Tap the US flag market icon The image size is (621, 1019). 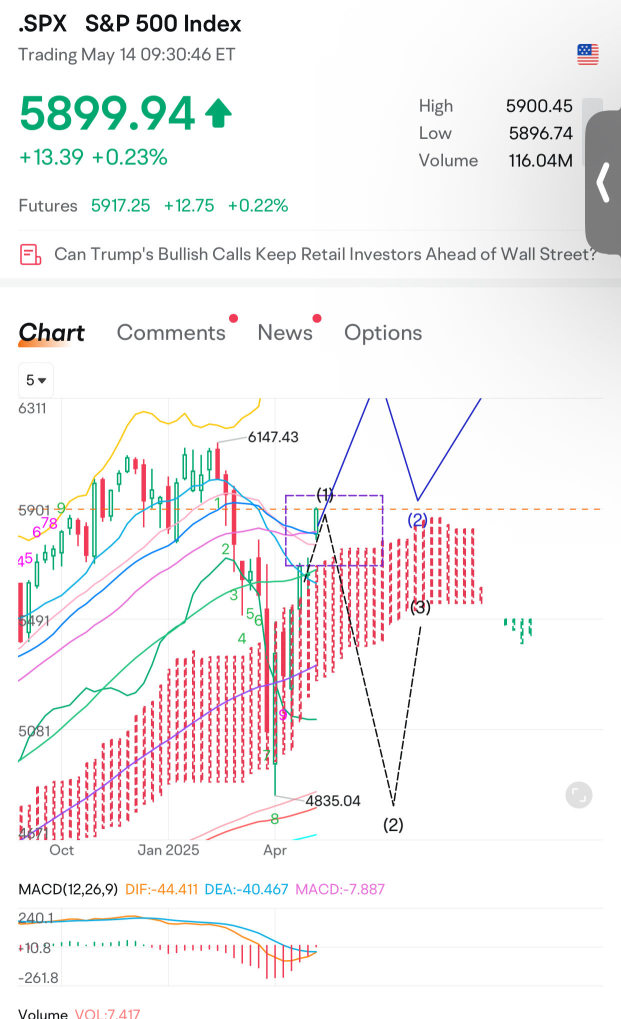(x=587, y=55)
